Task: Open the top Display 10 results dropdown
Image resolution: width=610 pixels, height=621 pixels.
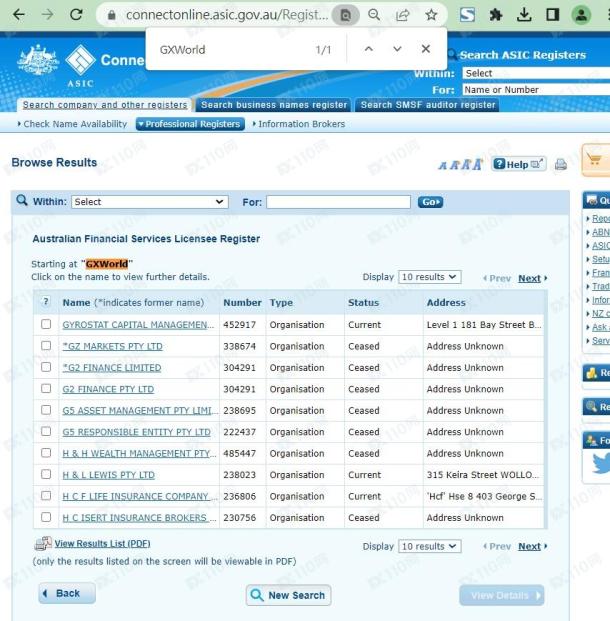Action: (x=429, y=277)
